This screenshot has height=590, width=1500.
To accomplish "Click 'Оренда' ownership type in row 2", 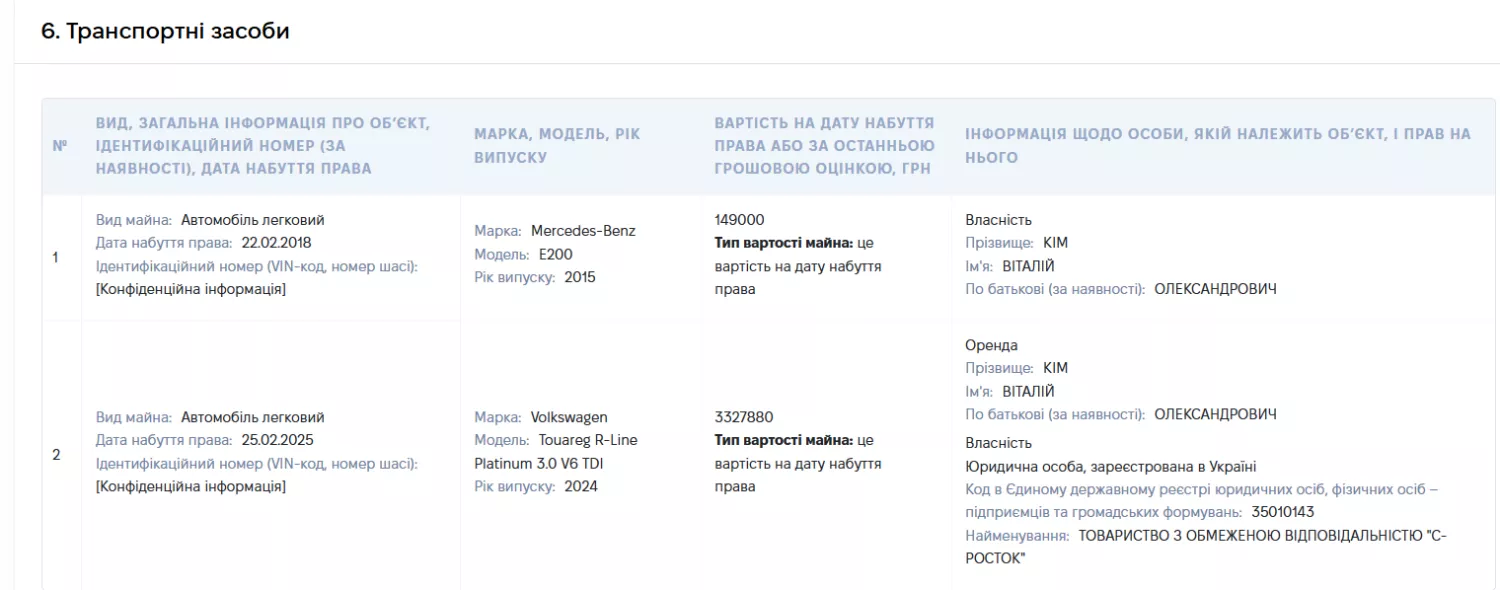I will [991, 345].
